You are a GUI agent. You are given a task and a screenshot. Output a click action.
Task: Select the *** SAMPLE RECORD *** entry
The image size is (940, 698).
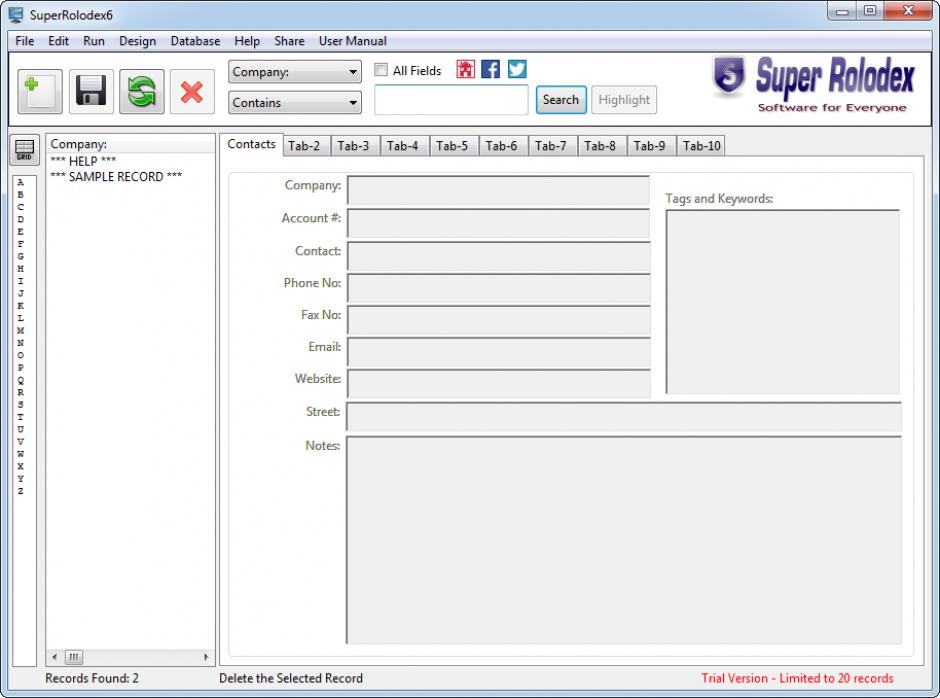(x=116, y=176)
